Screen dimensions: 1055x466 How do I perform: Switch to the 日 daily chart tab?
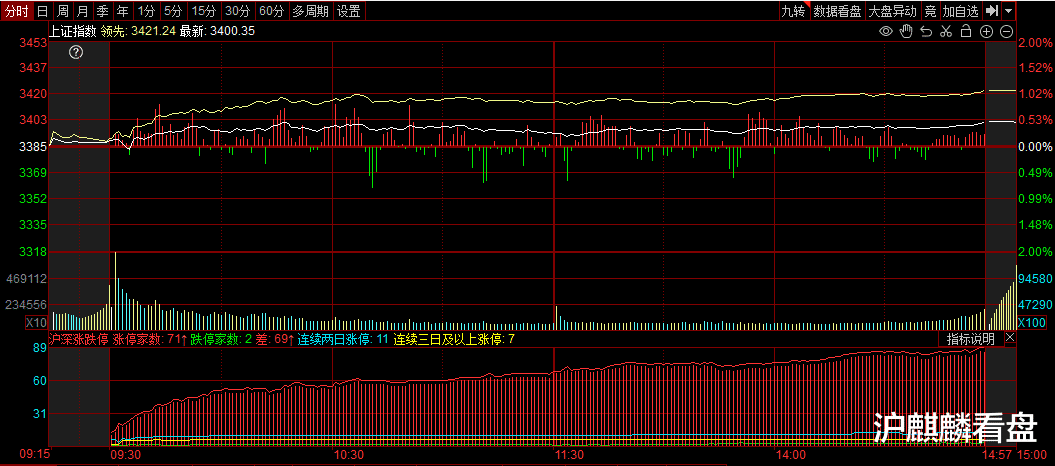42,11
